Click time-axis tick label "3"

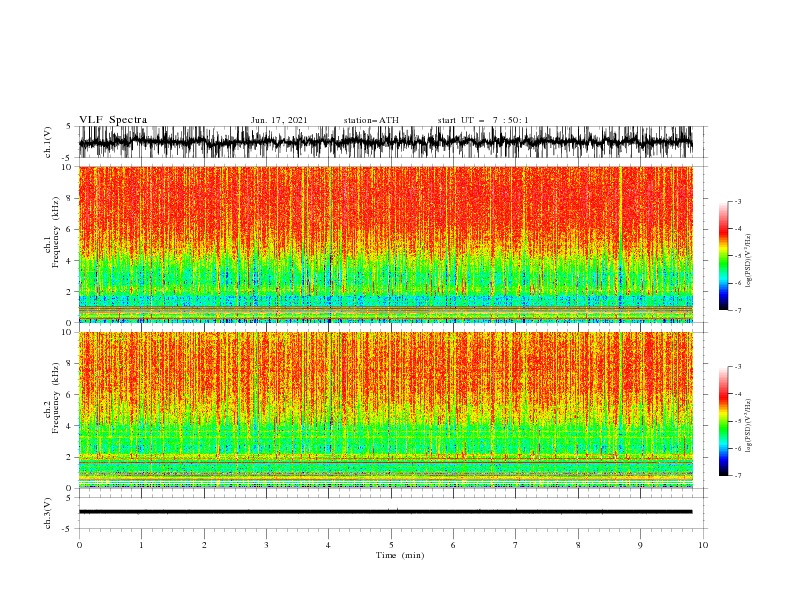[x=266, y=545]
